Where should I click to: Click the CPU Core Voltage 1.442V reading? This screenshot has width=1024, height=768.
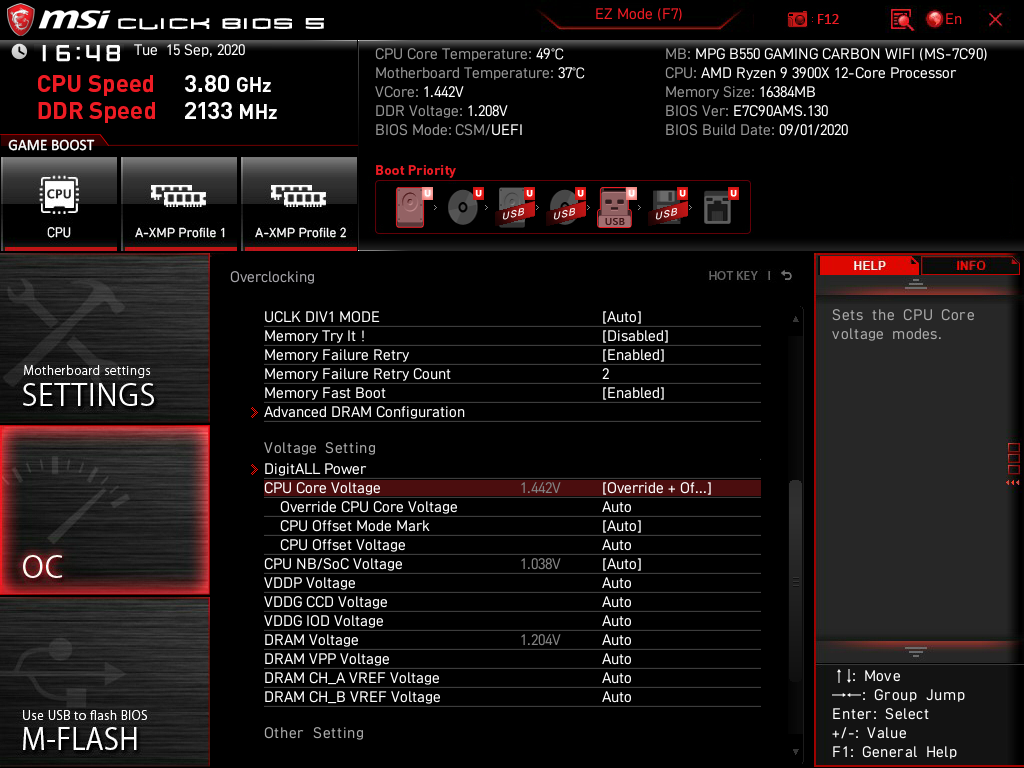coord(540,488)
